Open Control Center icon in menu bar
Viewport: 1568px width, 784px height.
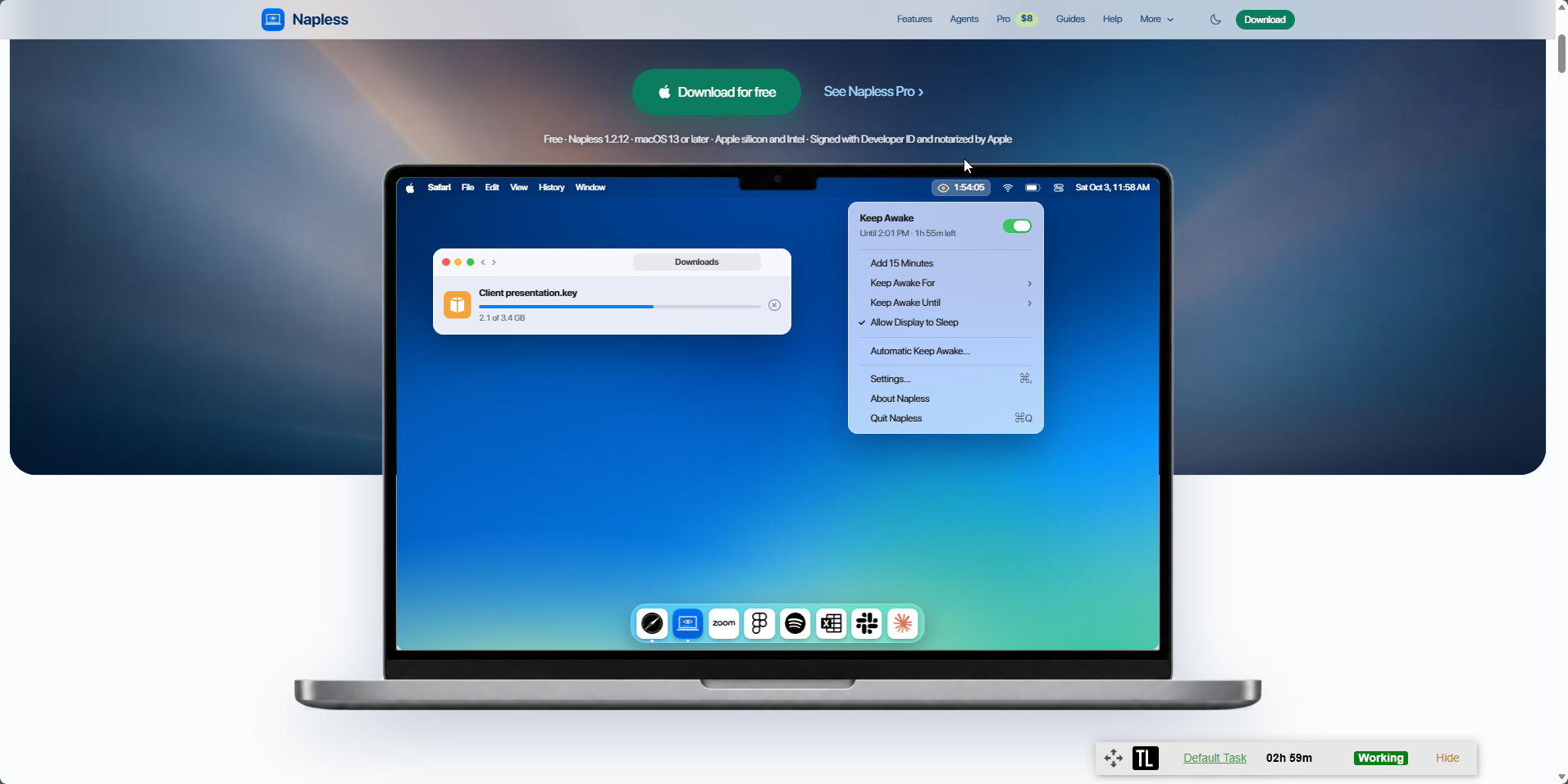coord(1059,188)
